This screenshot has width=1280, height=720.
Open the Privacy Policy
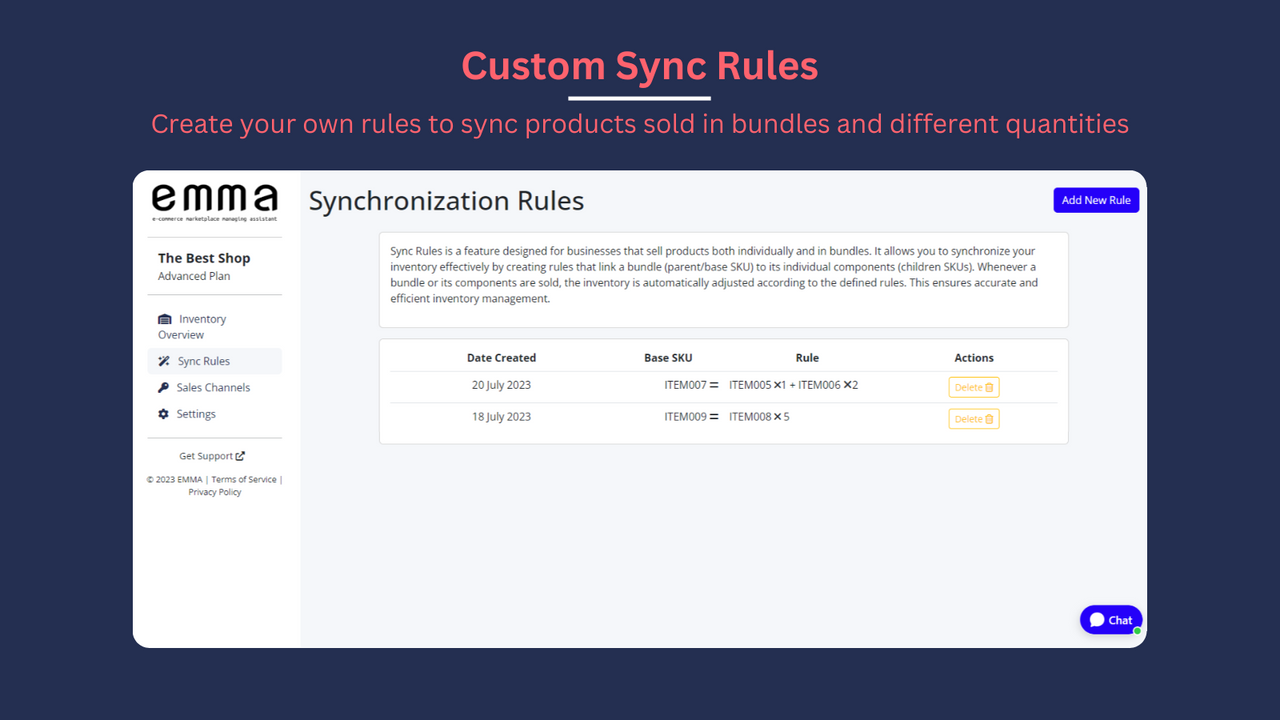coord(214,491)
